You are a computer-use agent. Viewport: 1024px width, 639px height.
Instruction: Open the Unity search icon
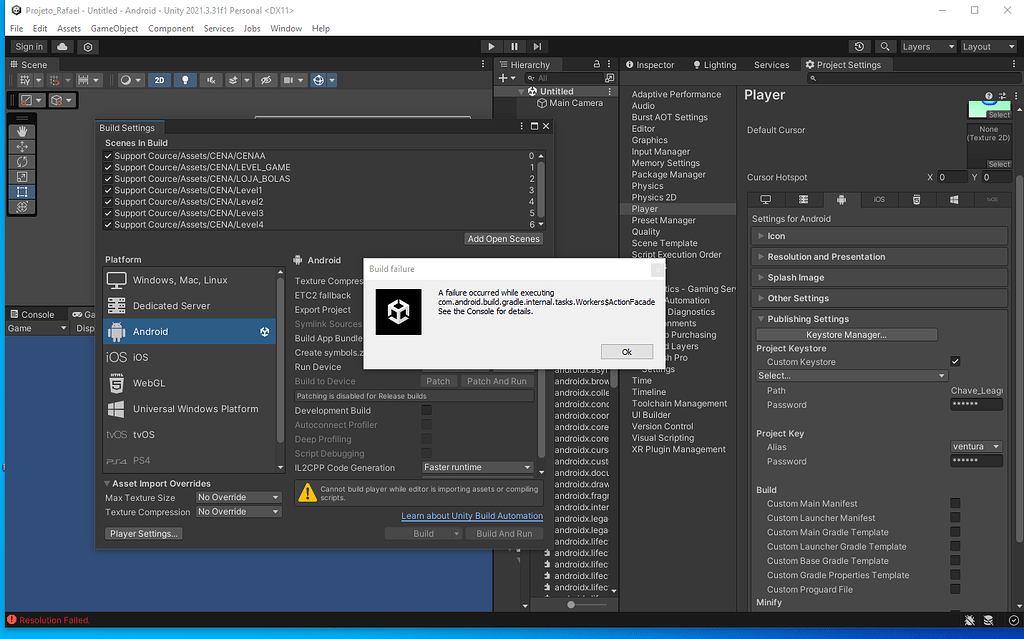click(x=886, y=46)
